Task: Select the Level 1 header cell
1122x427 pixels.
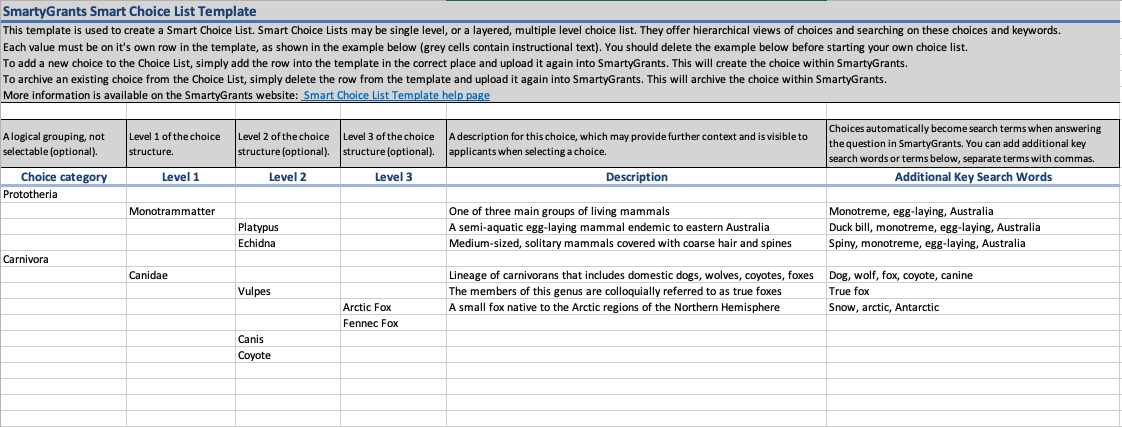Action: pos(180,177)
